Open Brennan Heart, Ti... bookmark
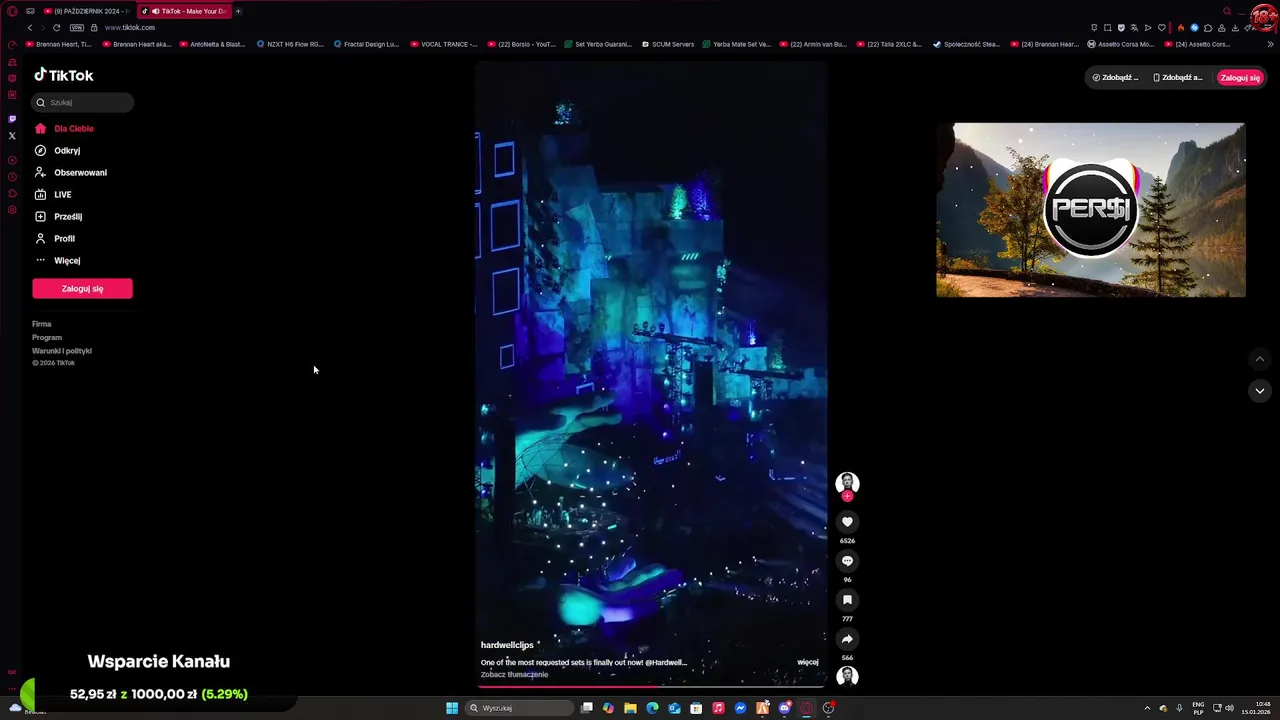 click(58, 44)
